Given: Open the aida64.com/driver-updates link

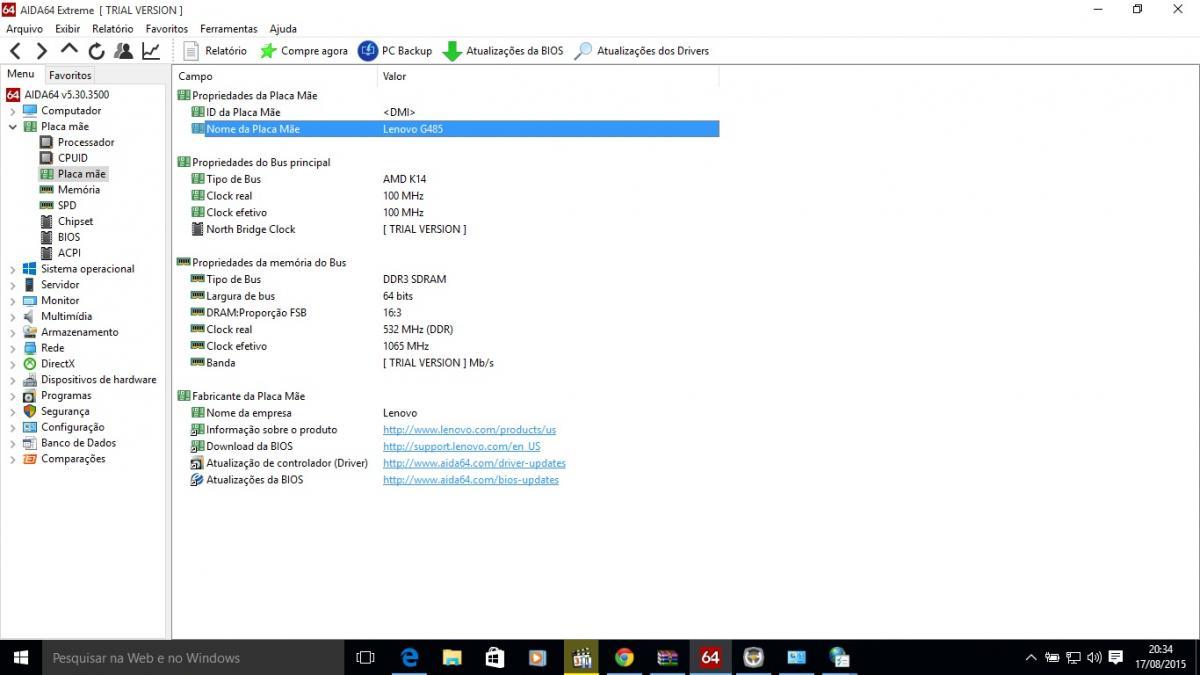Looking at the screenshot, I should tap(474, 464).
